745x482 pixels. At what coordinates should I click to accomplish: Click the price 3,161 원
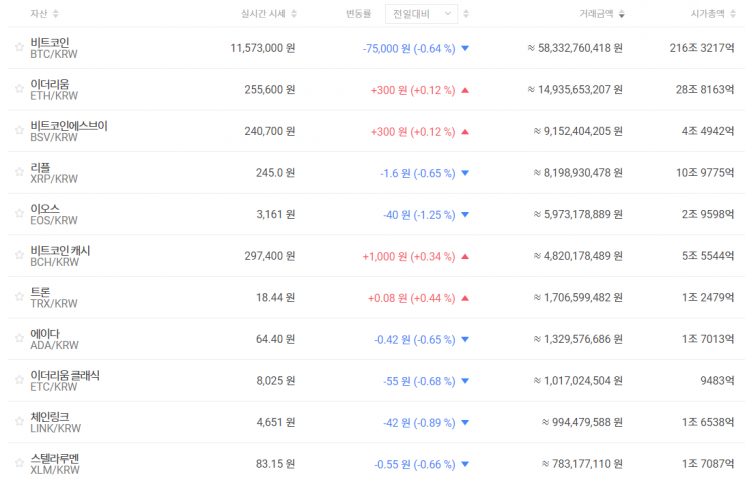(276, 214)
